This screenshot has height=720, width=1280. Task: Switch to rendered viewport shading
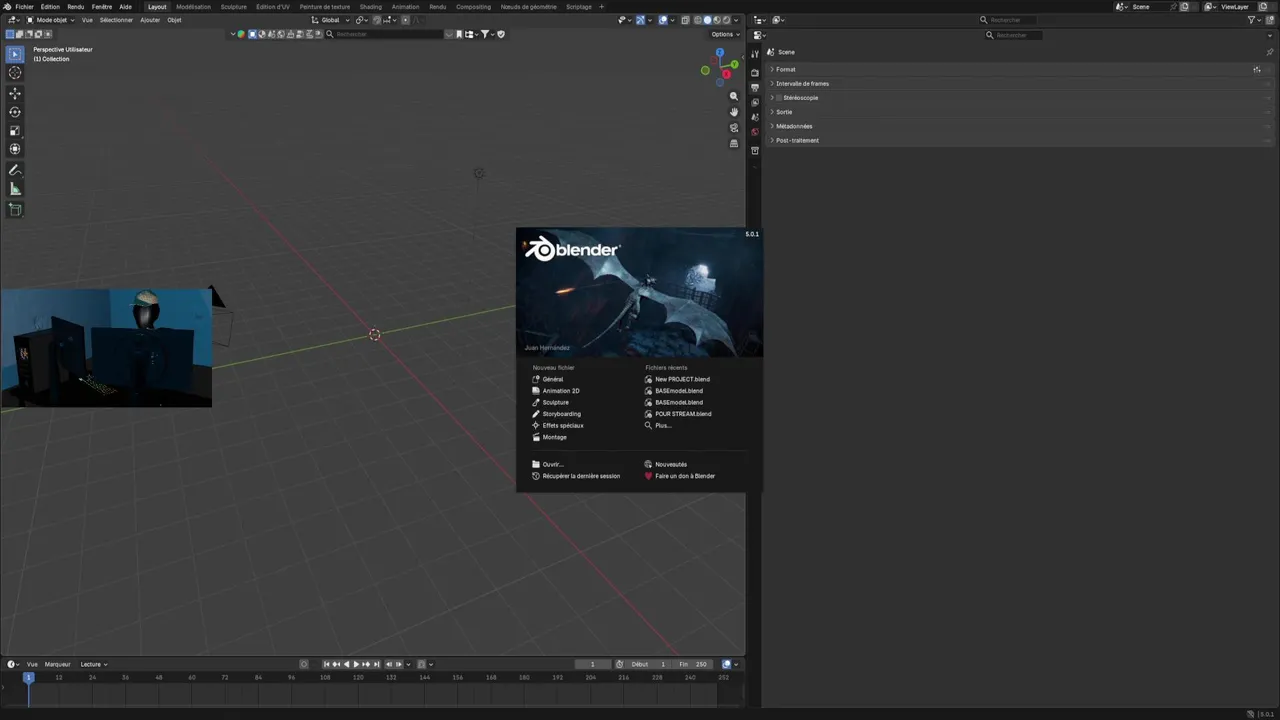727,20
